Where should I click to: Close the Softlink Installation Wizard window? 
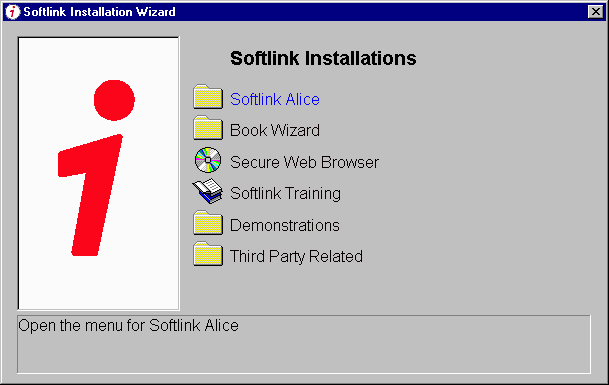[x=595, y=12]
